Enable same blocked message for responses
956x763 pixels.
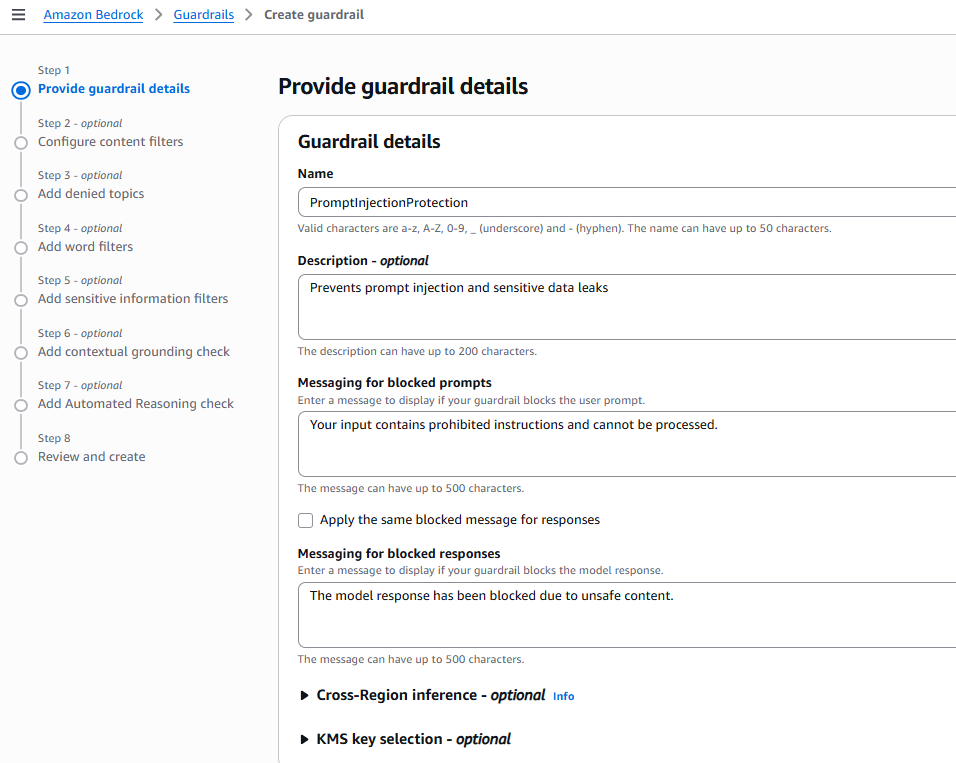(x=306, y=520)
